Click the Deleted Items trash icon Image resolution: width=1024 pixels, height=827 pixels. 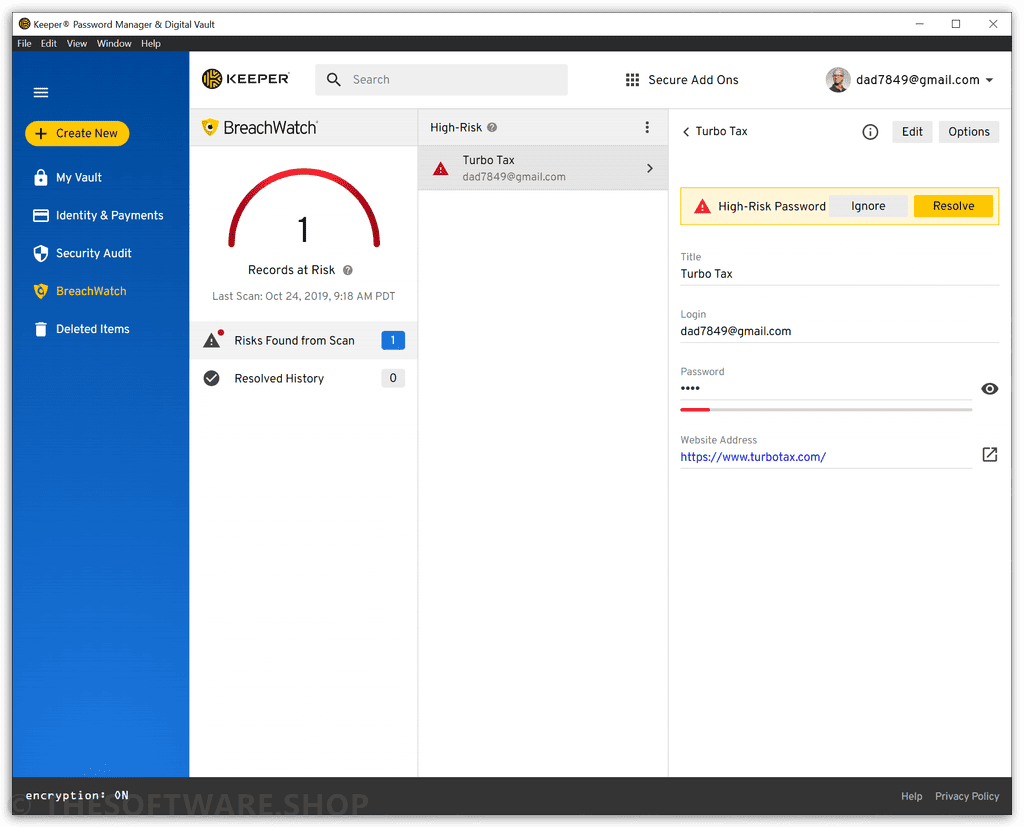click(40, 329)
